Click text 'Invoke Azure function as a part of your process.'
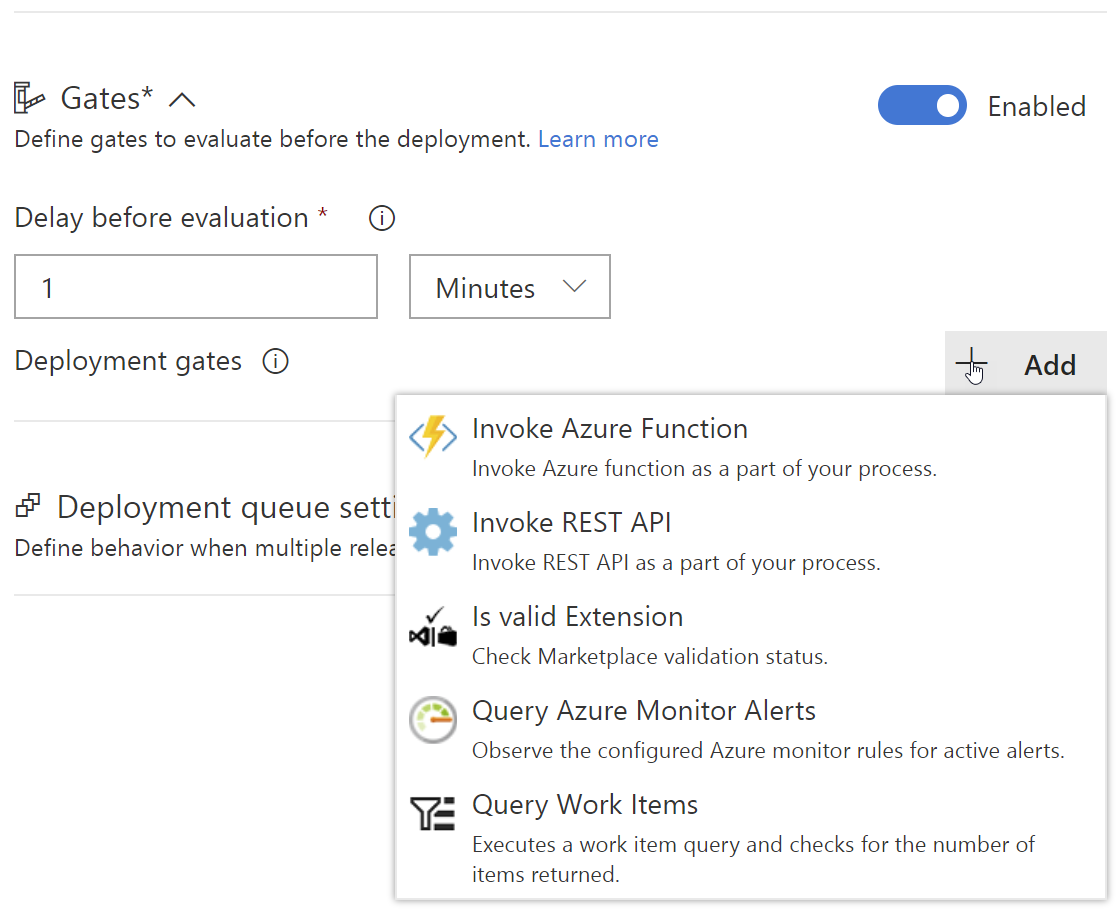This screenshot has height=911, width=1118. (704, 469)
